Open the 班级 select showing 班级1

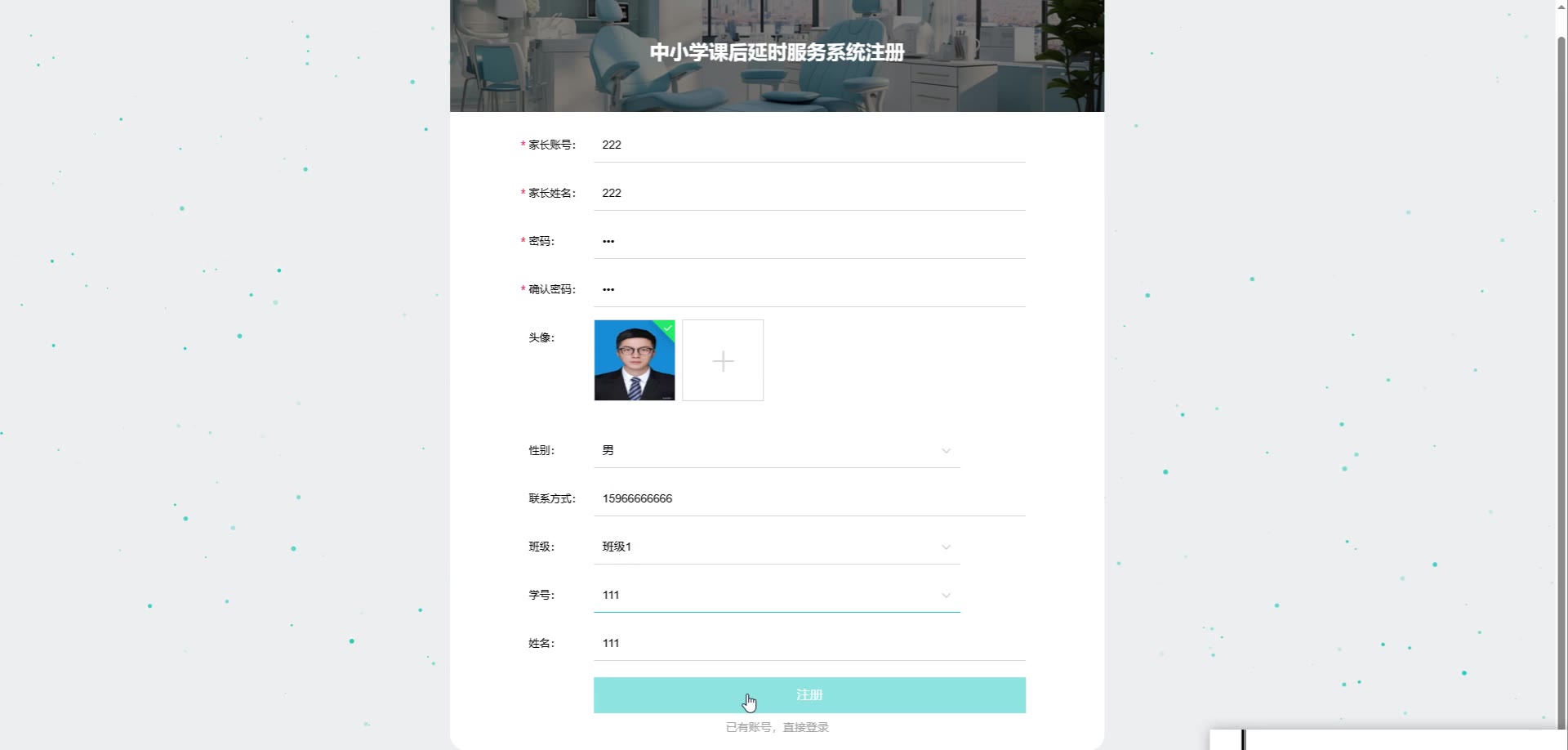point(777,547)
